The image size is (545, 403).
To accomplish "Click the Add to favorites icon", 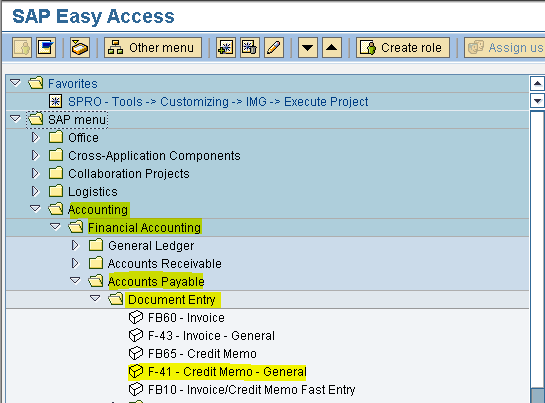I will (226, 47).
